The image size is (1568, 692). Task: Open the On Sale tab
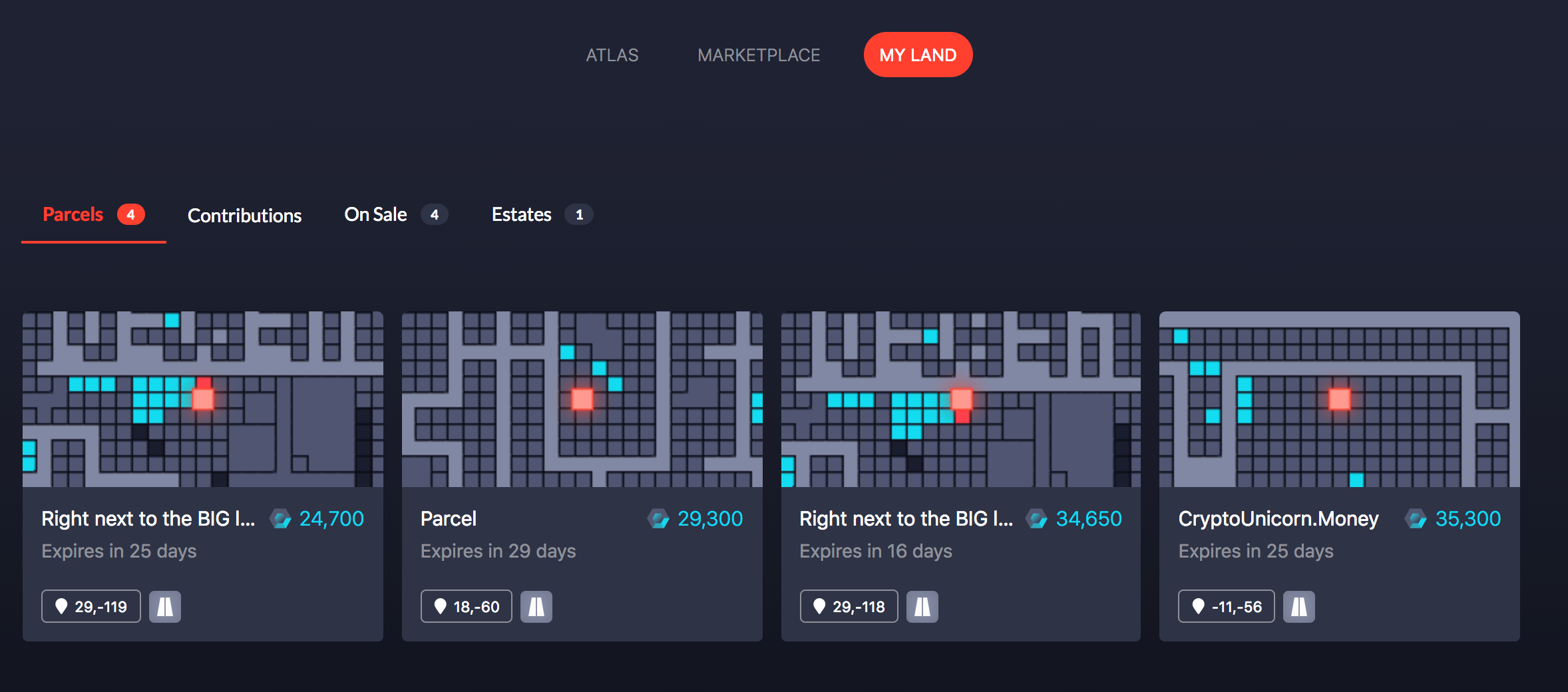click(x=396, y=214)
